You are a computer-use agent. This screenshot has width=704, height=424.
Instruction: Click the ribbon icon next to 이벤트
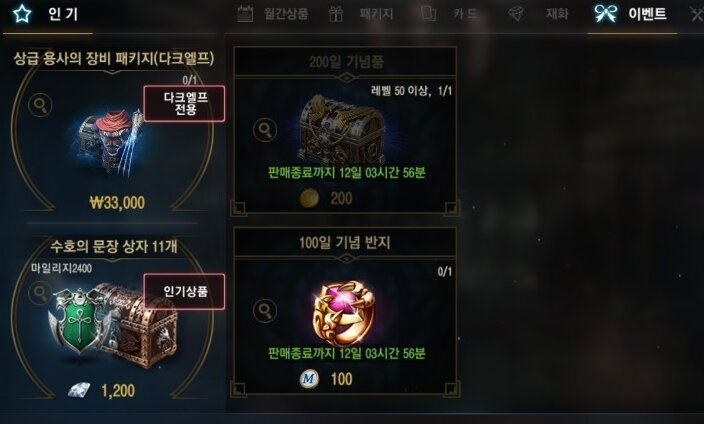[x=605, y=14]
